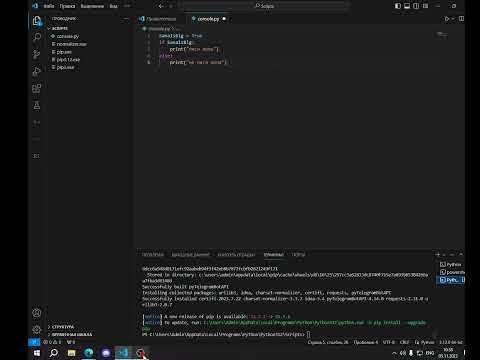Toggle primary sidebar layout icon
Image resolution: width=480 pixels, height=360 pixels.
tap(398, 6)
